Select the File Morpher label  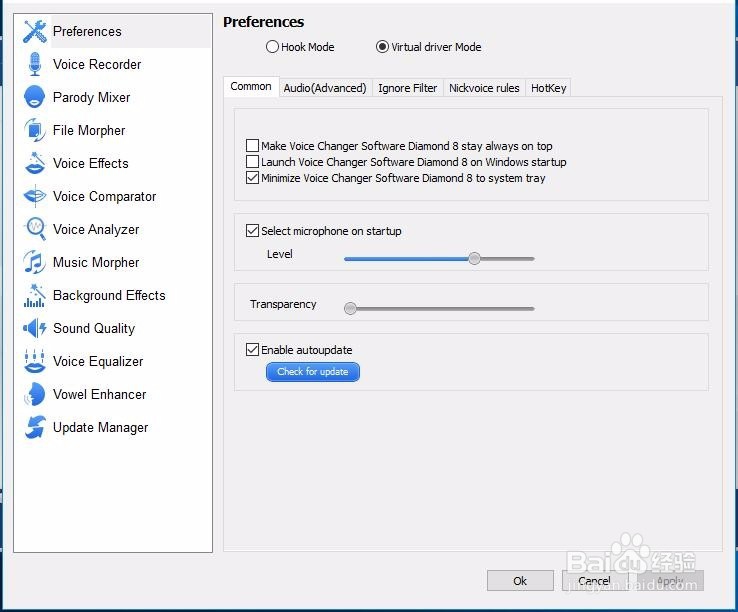[x=89, y=130]
